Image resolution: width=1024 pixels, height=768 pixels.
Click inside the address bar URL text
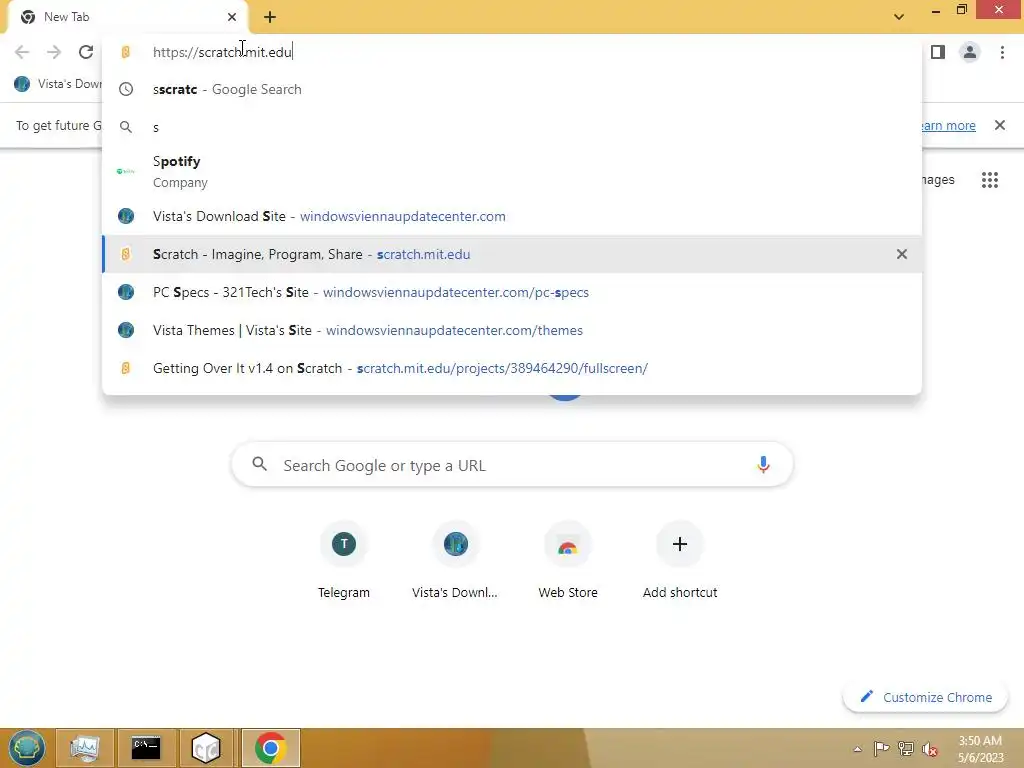pos(222,52)
